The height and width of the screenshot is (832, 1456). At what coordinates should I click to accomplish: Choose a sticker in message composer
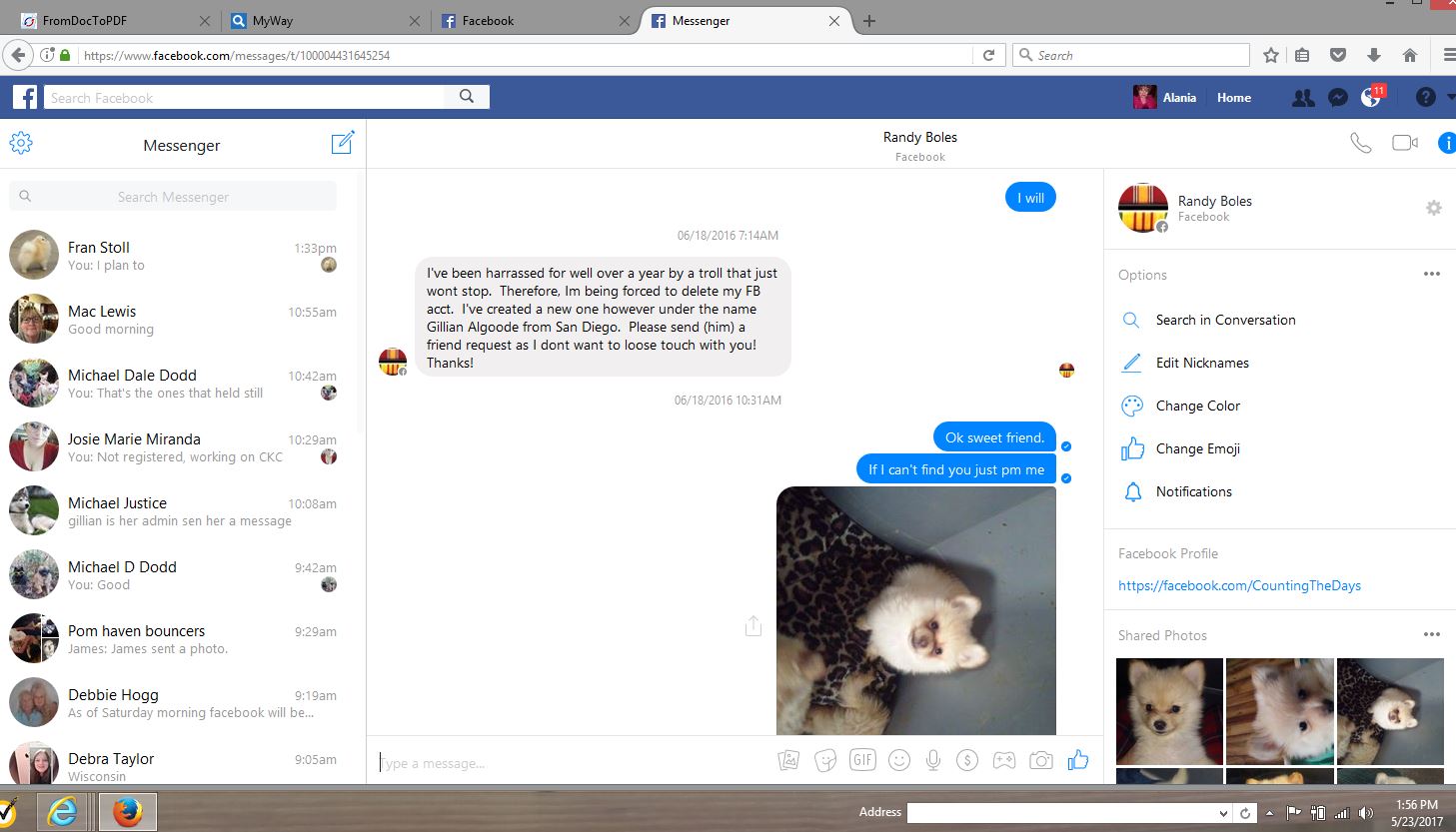point(825,761)
